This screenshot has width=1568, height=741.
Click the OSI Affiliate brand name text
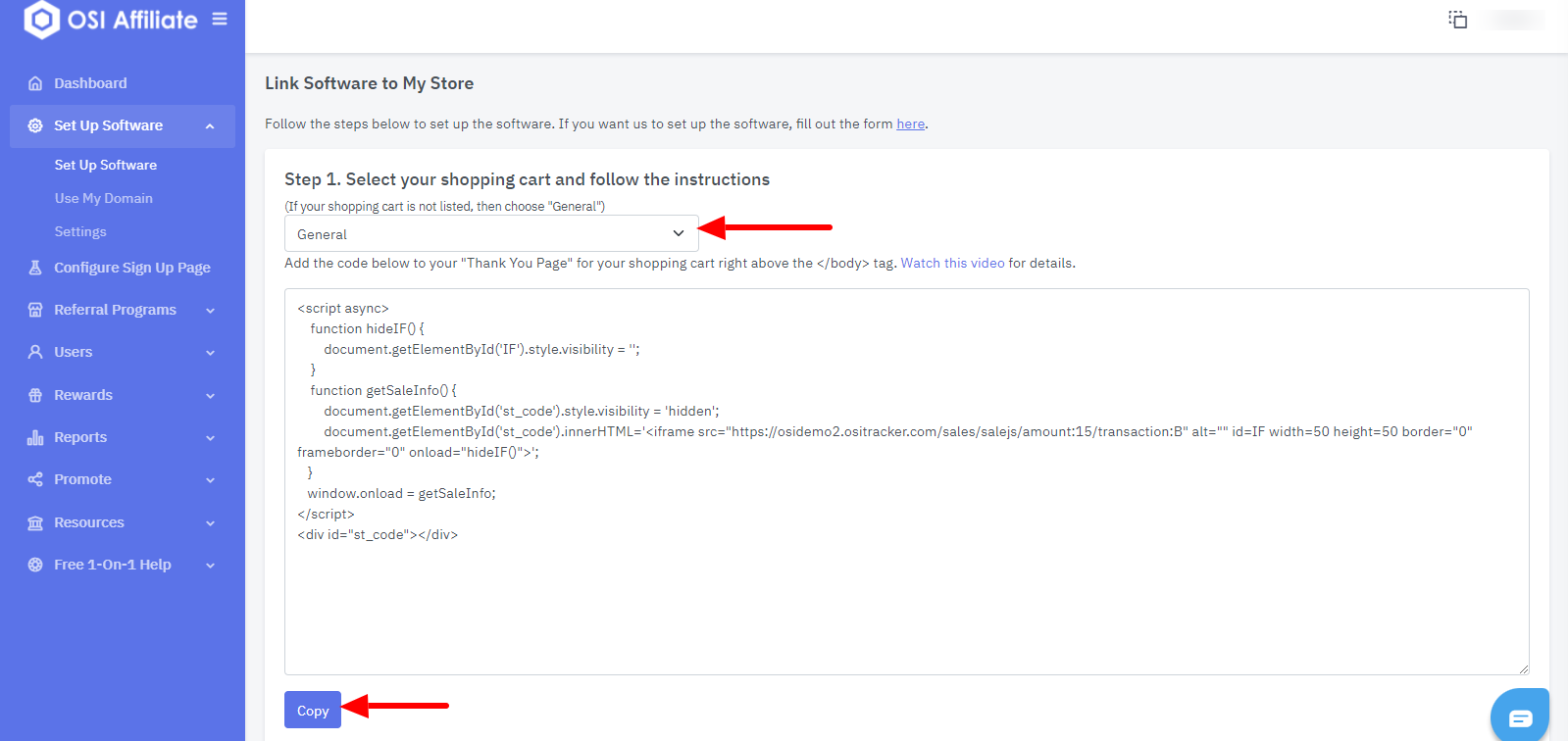coord(132,20)
